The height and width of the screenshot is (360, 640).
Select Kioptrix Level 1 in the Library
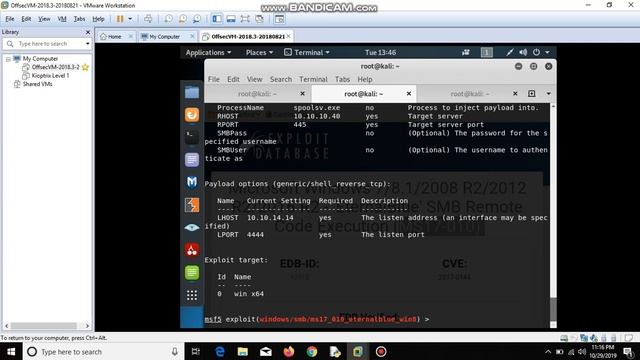tap(50, 76)
